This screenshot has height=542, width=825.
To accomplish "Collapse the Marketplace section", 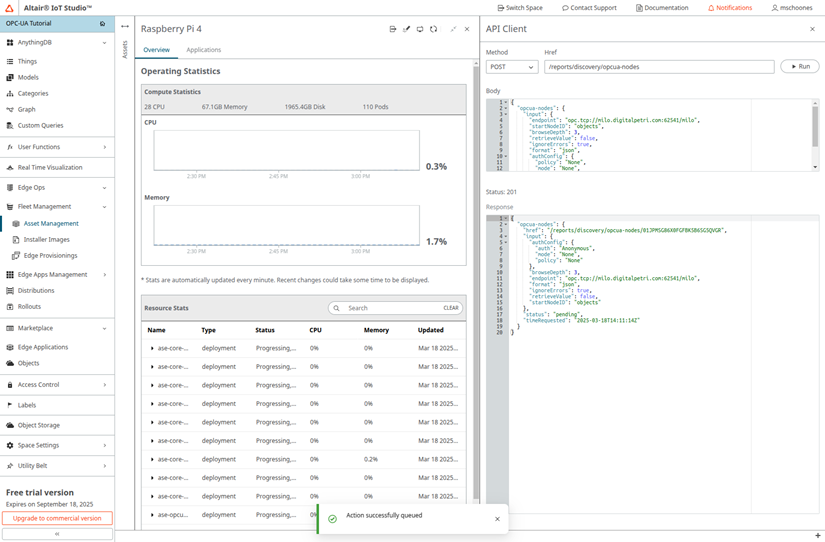I will [x=104, y=328].
